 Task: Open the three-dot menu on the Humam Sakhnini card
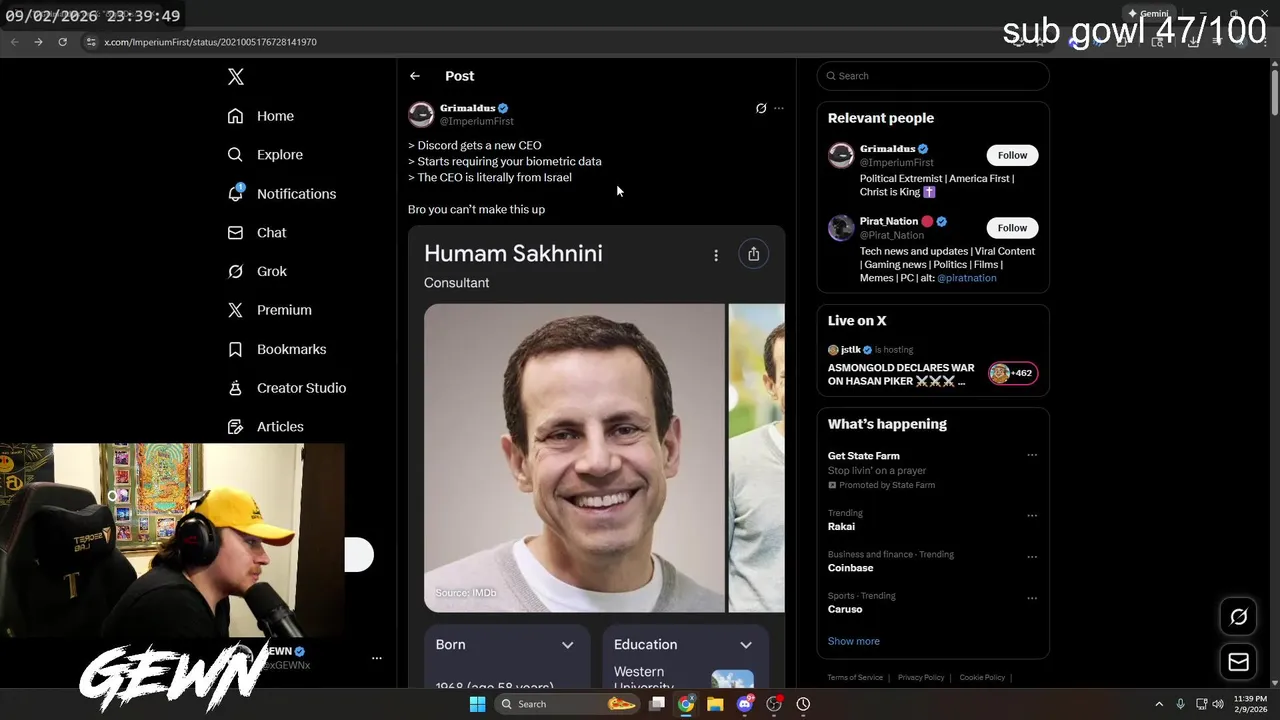coord(716,255)
